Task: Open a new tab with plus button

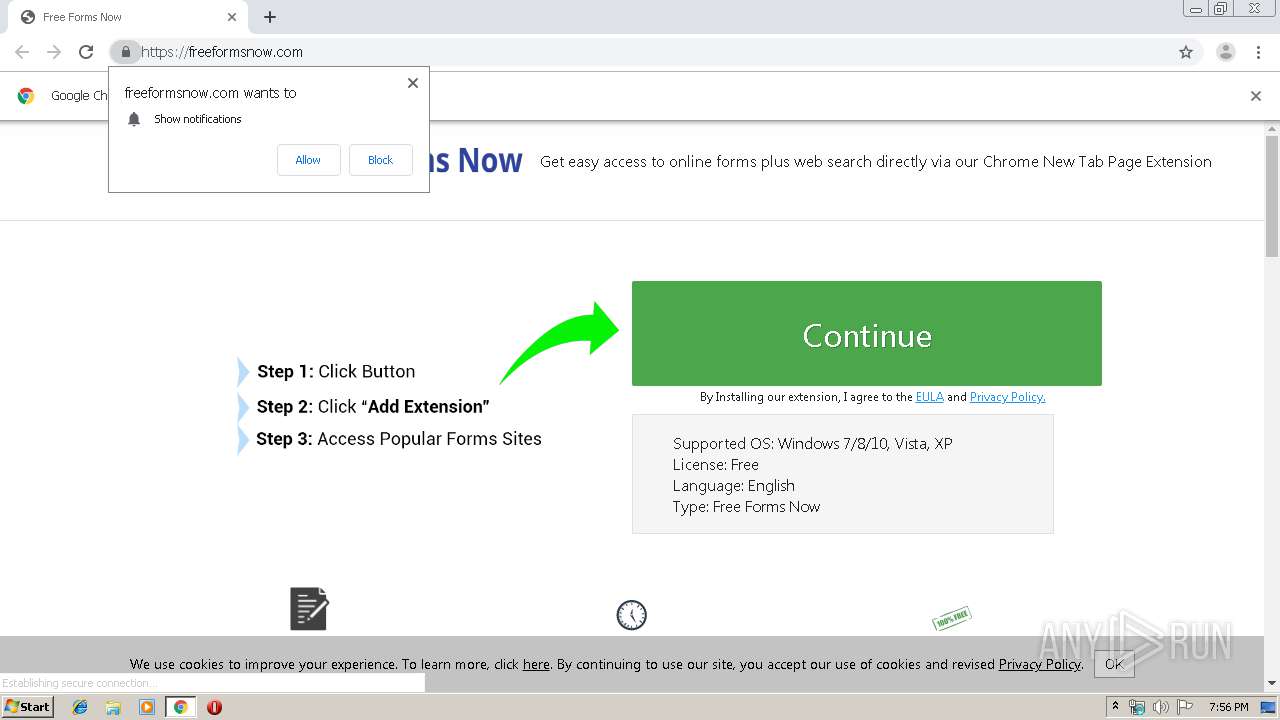Action: point(270,17)
